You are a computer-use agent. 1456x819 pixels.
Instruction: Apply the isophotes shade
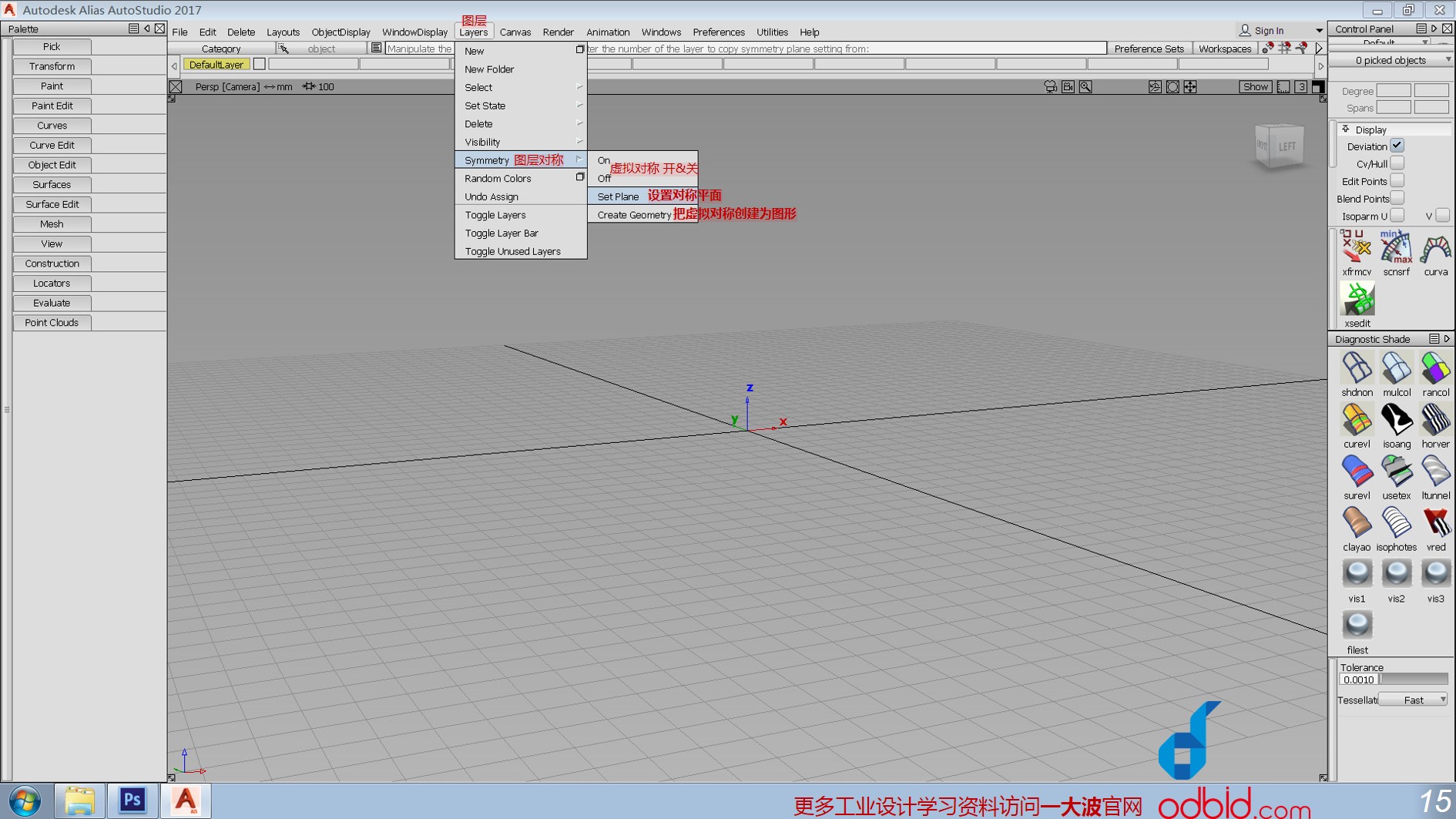pyautogui.click(x=1396, y=523)
